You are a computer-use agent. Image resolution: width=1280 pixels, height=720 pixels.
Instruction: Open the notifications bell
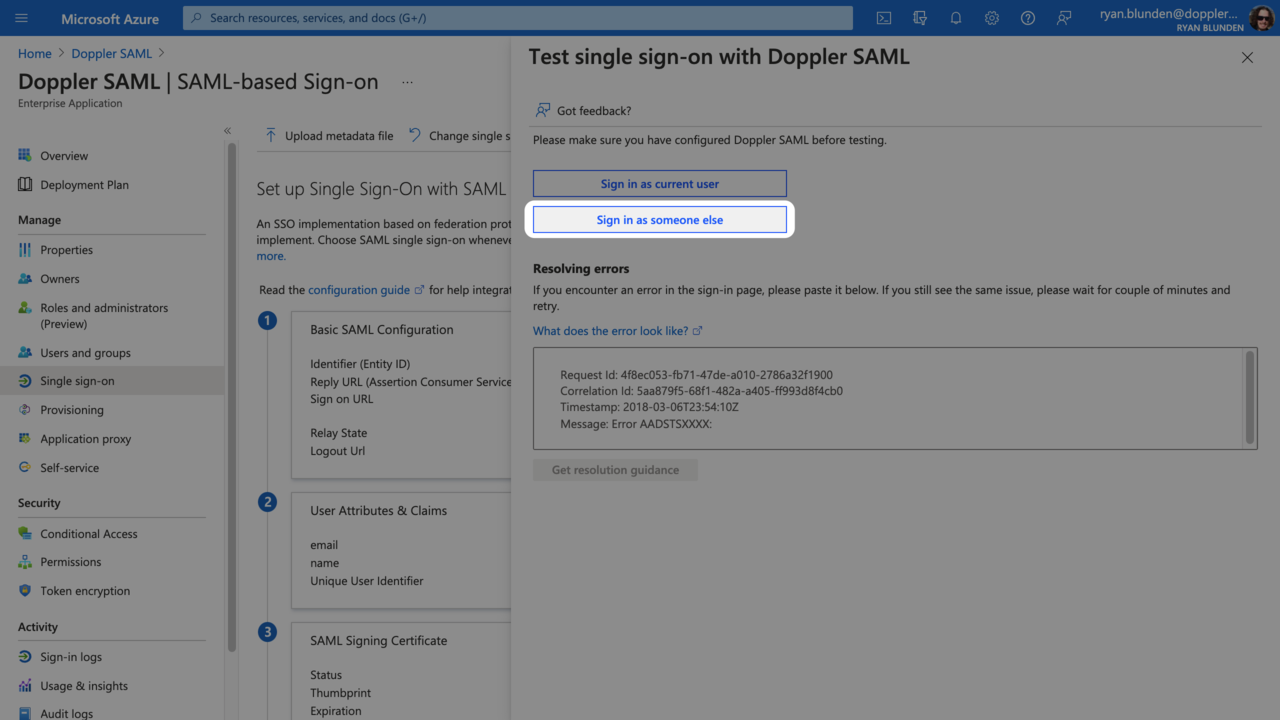[x=956, y=18]
